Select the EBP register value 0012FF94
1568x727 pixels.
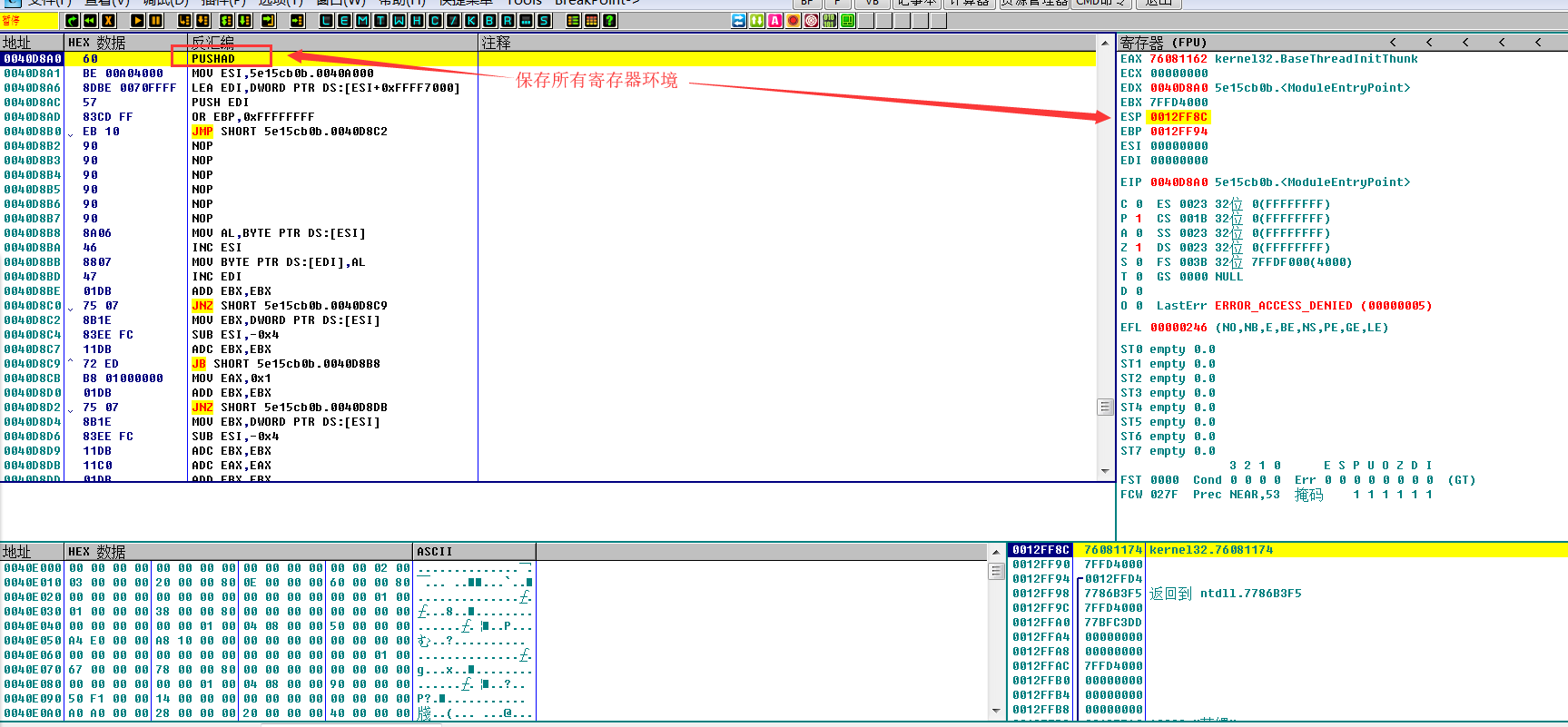(1178, 132)
